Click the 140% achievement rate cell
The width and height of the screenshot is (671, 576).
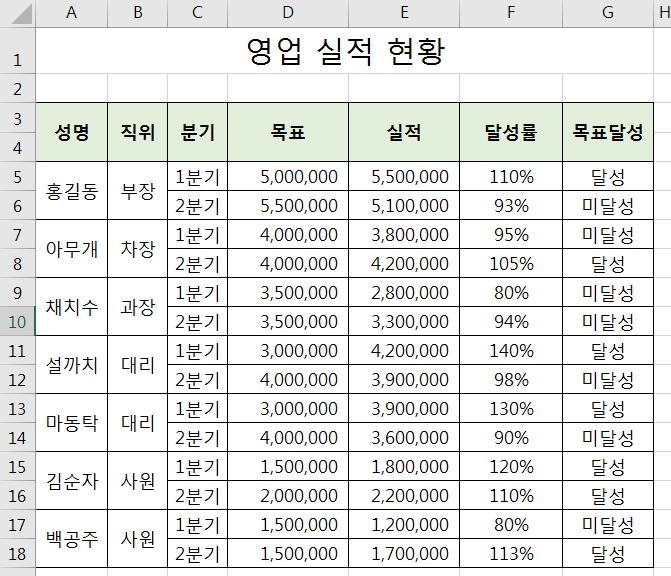pyautogui.click(x=511, y=350)
